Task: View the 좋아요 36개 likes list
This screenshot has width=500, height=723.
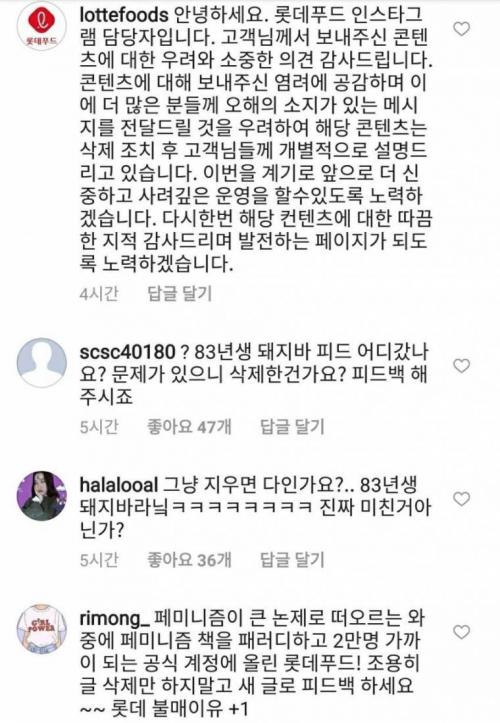Action: 189,560
